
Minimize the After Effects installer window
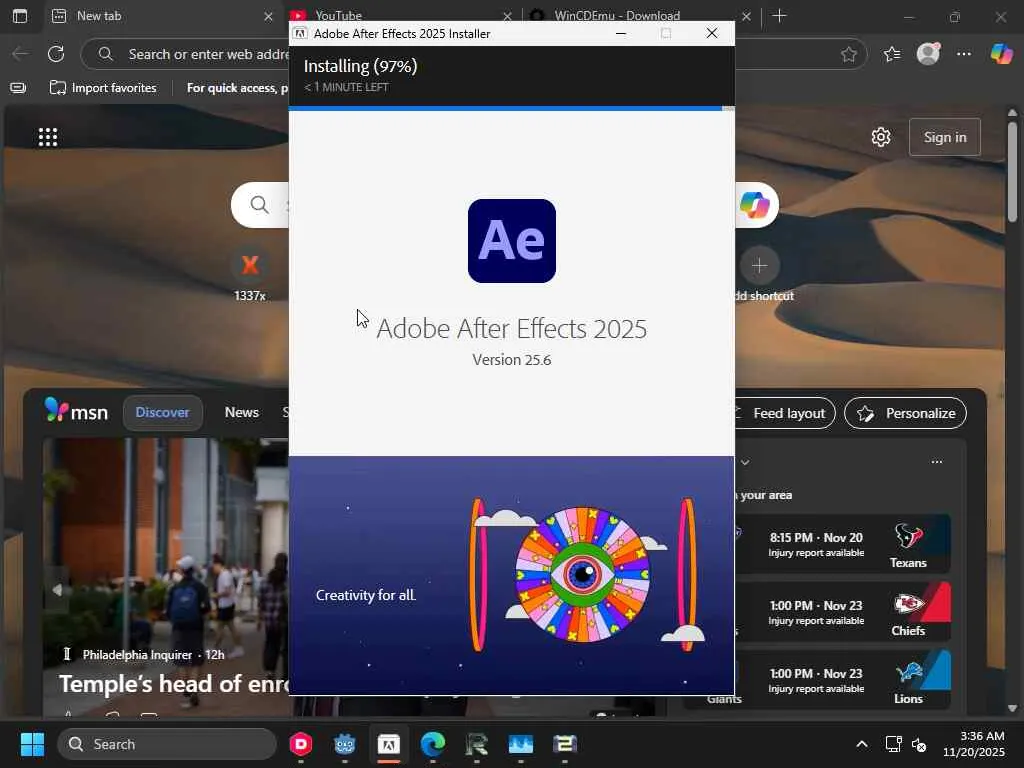pyautogui.click(x=621, y=33)
